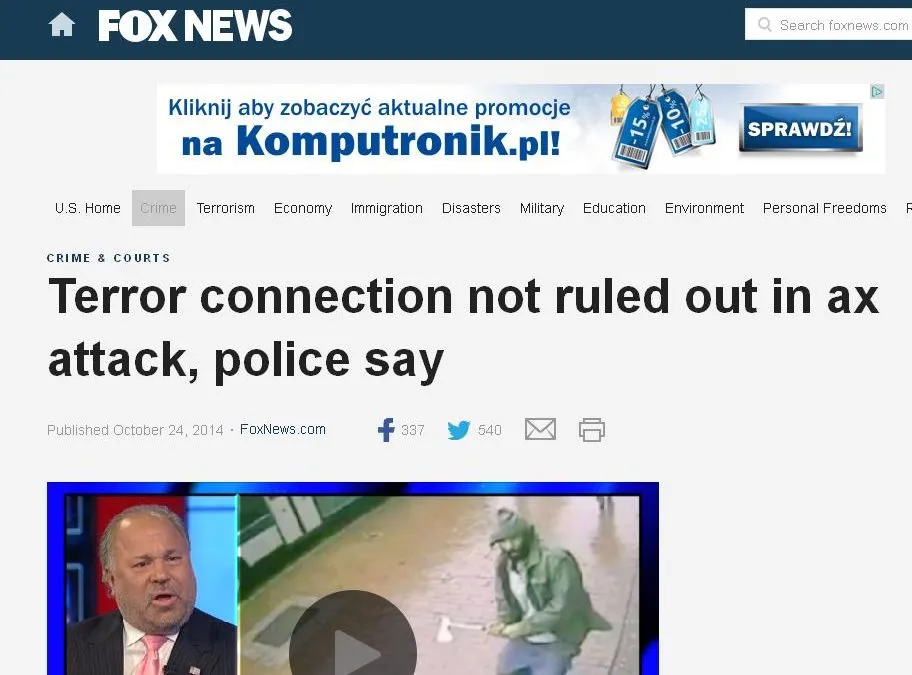Go to the Fox News home icon
This screenshot has height=675, width=912.
pyautogui.click(x=62, y=25)
